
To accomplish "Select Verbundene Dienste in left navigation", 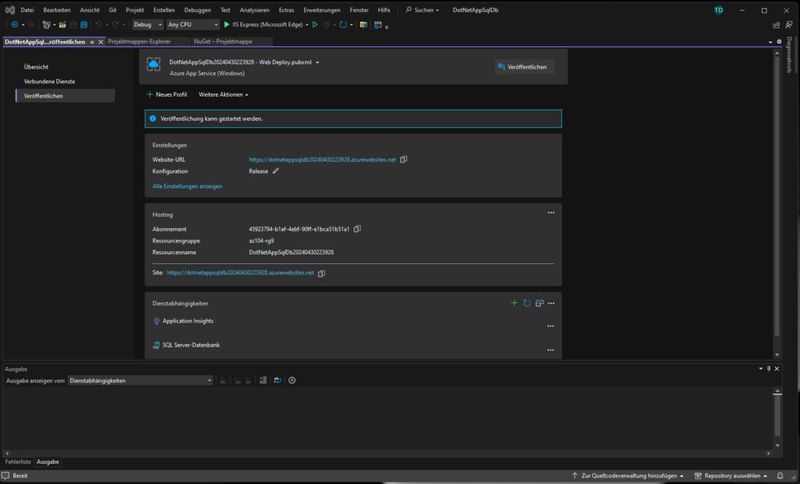I will pos(49,82).
